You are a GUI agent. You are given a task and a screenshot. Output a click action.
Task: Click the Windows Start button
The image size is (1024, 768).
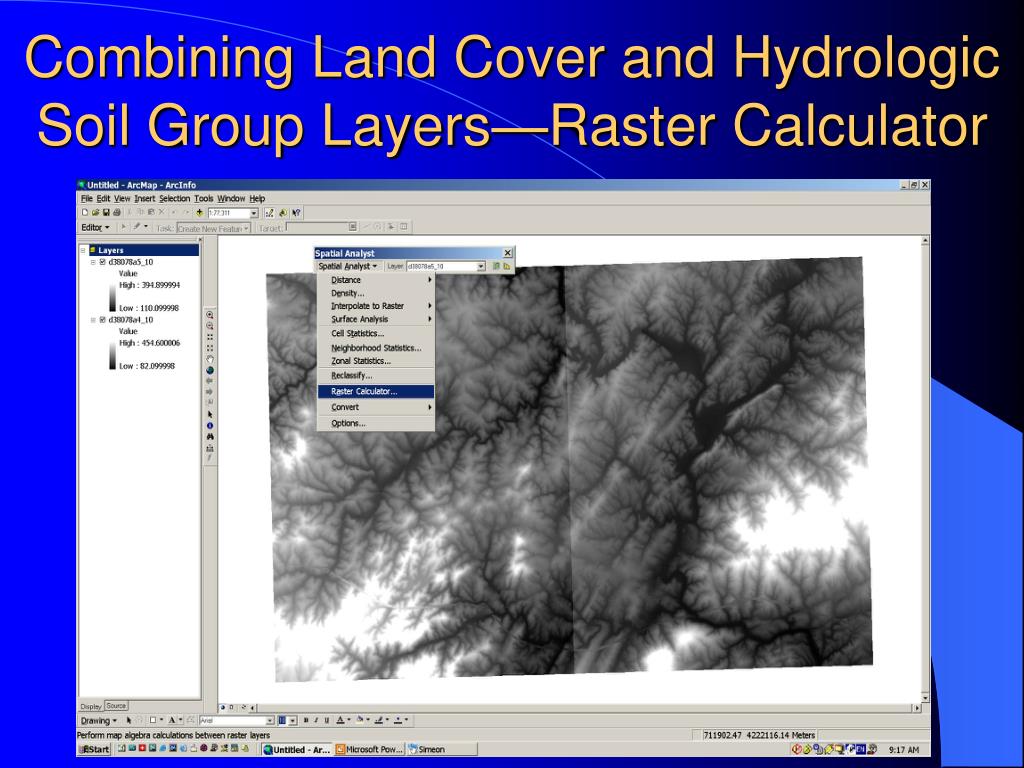[95, 750]
